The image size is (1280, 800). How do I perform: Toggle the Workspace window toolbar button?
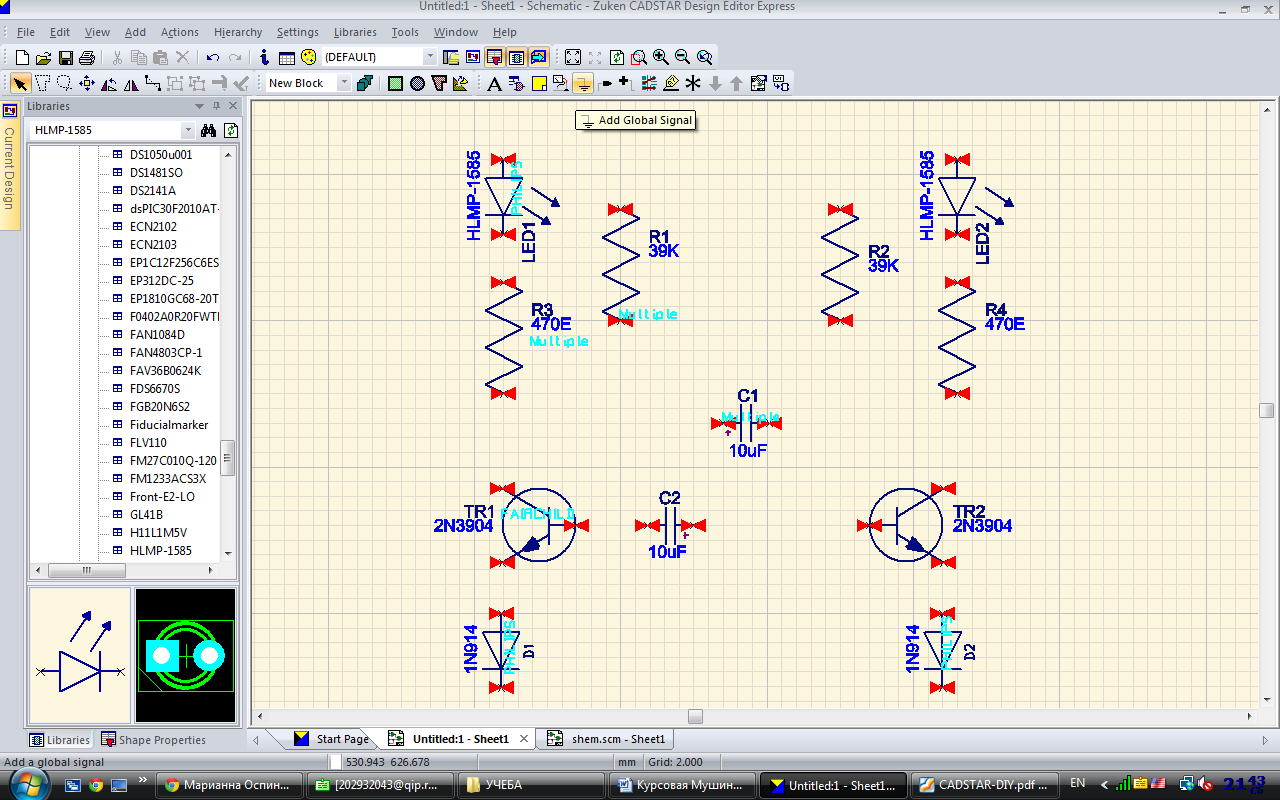(451, 58)
